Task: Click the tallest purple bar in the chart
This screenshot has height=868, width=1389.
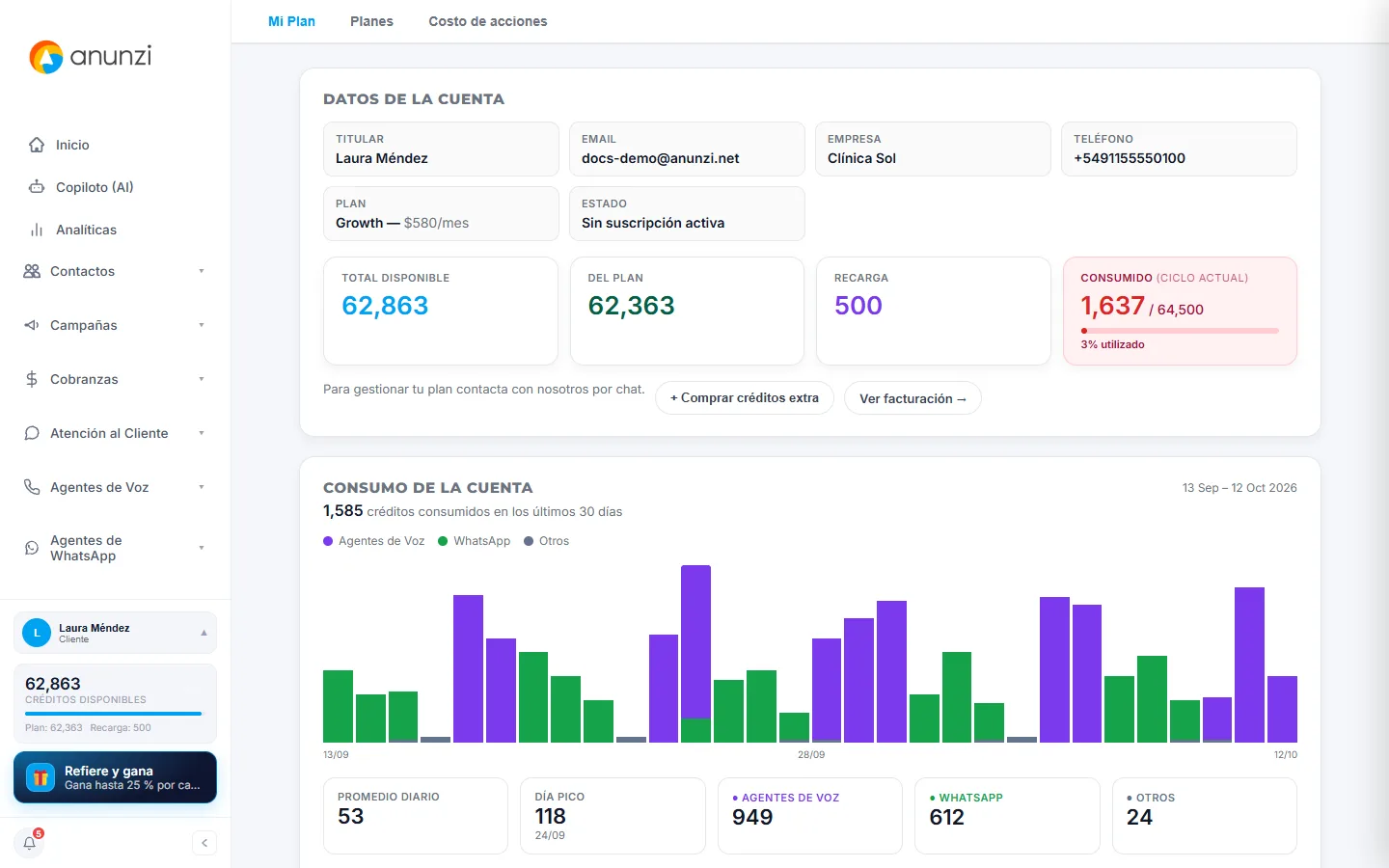Action: point(695,642)
